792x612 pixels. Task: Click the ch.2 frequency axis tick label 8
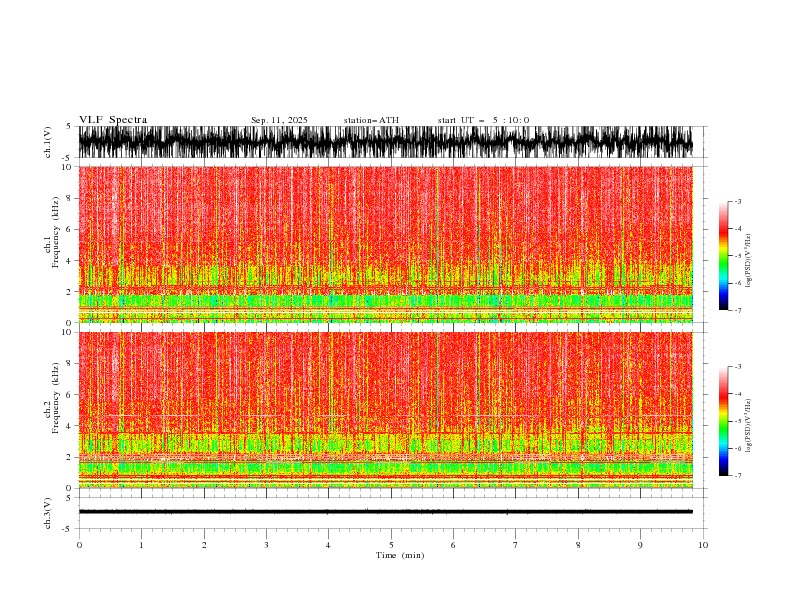coord(69,364)
